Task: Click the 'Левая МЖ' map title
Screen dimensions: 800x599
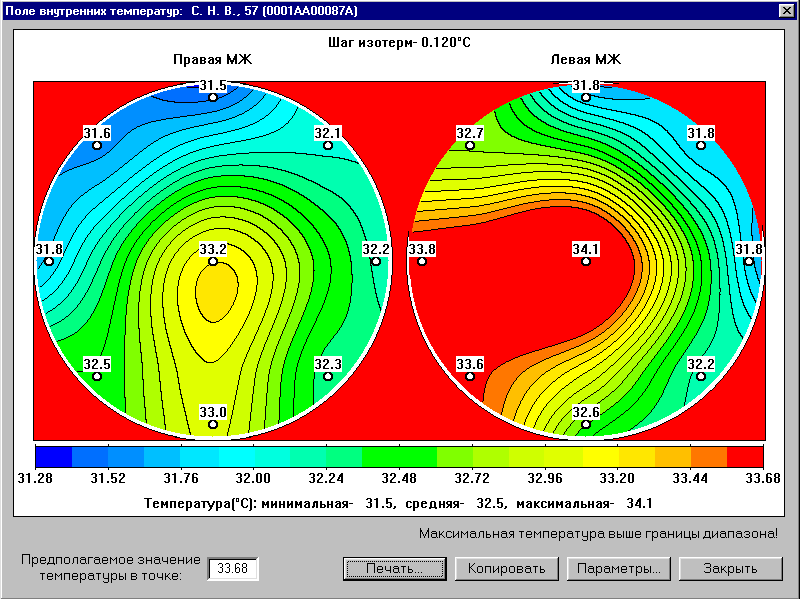Action: (586, 59)
